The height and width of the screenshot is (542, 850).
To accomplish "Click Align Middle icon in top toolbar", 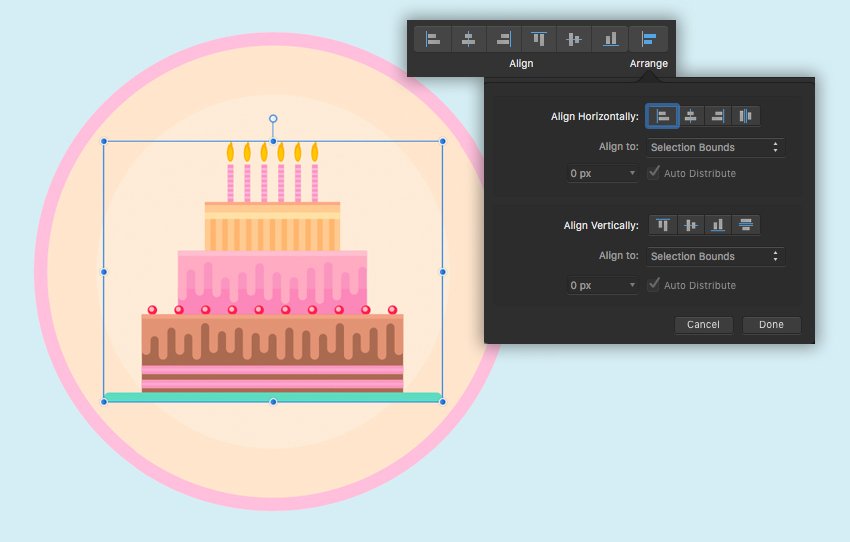I will pyautogui.click(x=574, y=39).
